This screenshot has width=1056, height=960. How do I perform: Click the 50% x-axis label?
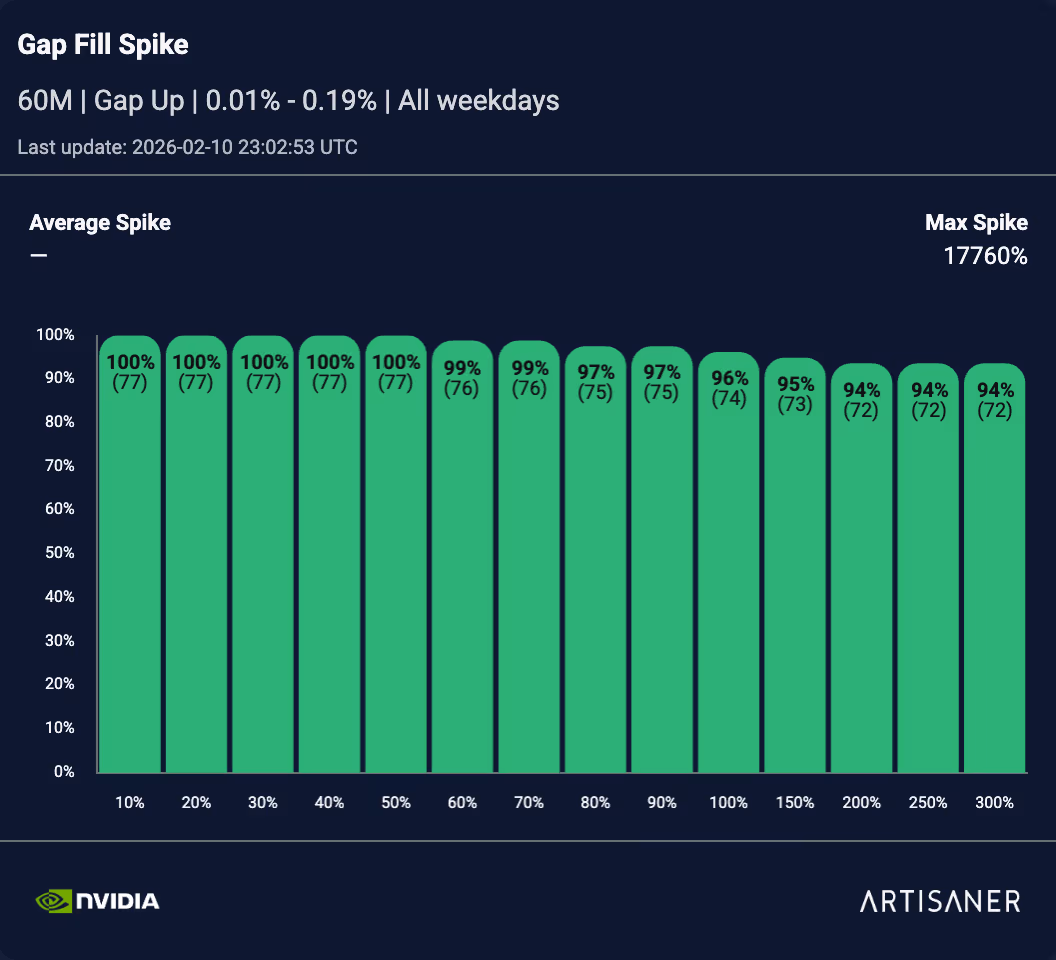(x=396, y=802)
